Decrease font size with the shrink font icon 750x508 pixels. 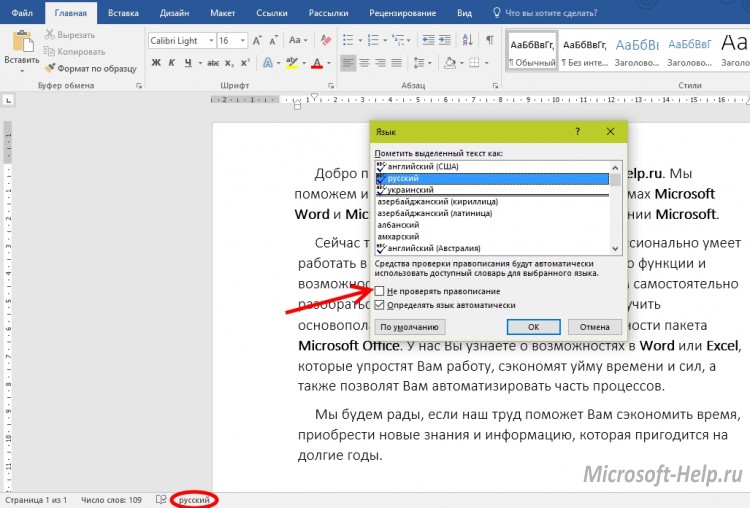coord(273,41)
